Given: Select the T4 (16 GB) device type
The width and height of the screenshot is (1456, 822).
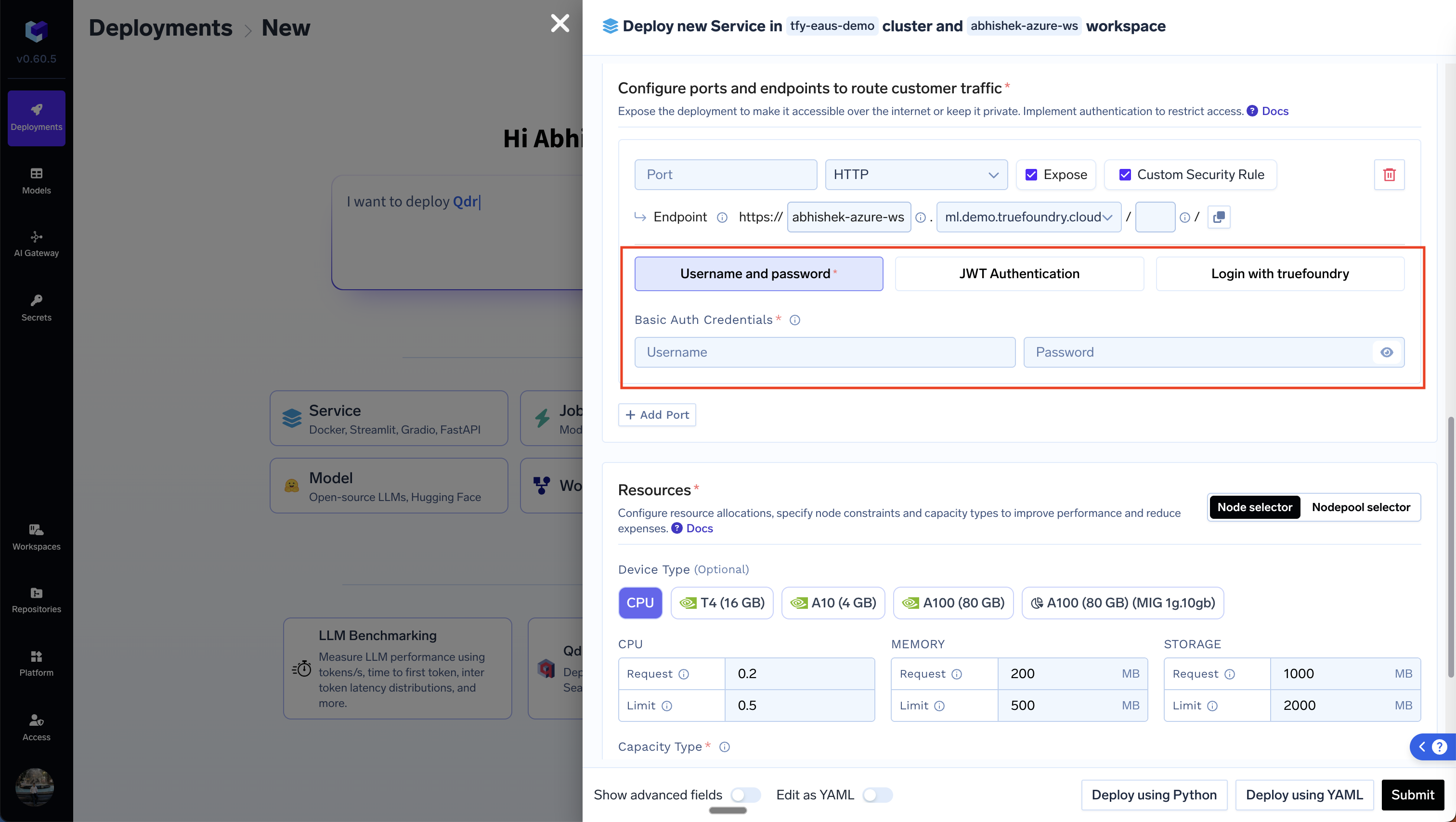Looking at the screenshot, I should point(722,603).
